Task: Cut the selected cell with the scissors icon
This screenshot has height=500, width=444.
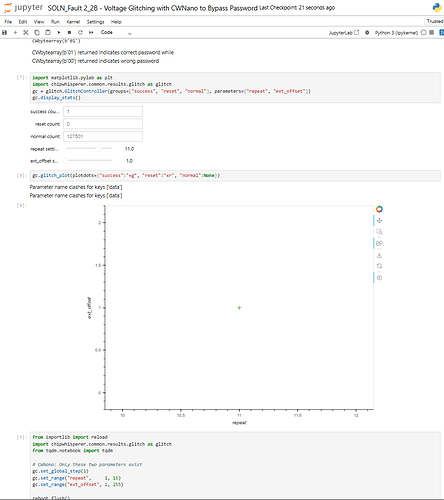Action: (x=26, y=33)
